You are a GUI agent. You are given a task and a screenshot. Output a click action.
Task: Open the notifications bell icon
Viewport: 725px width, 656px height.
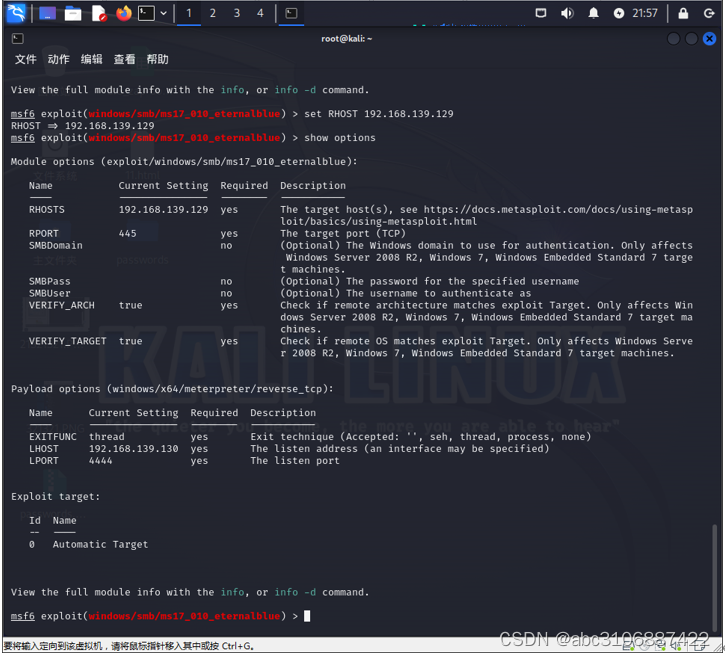click(593, 13)
